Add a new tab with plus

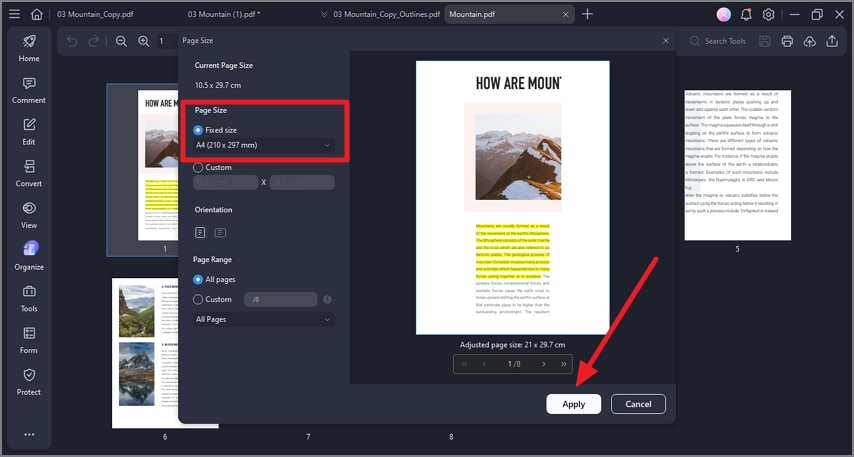[587, 14]
